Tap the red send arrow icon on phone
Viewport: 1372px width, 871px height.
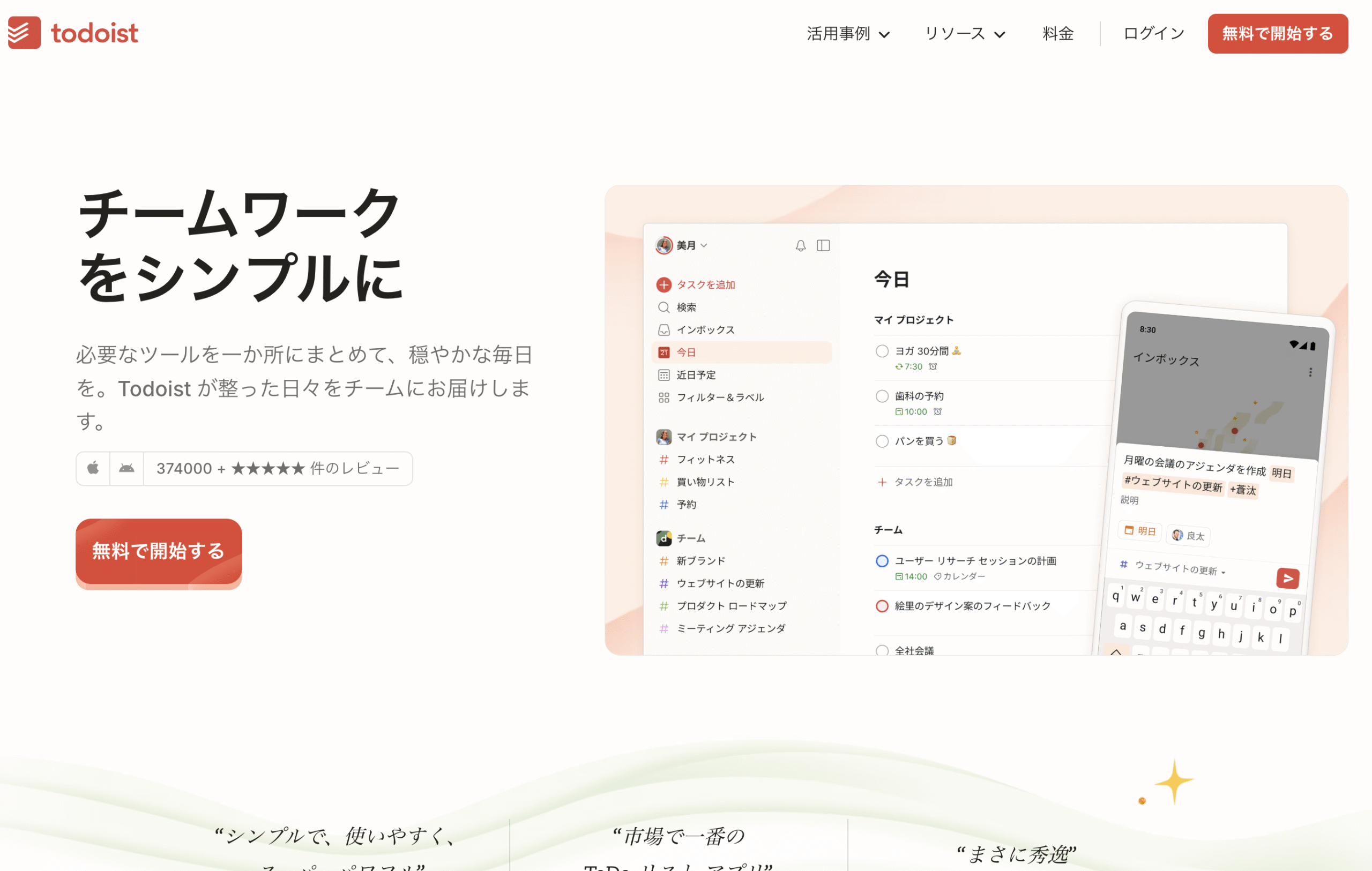[x=1288, y=578]
